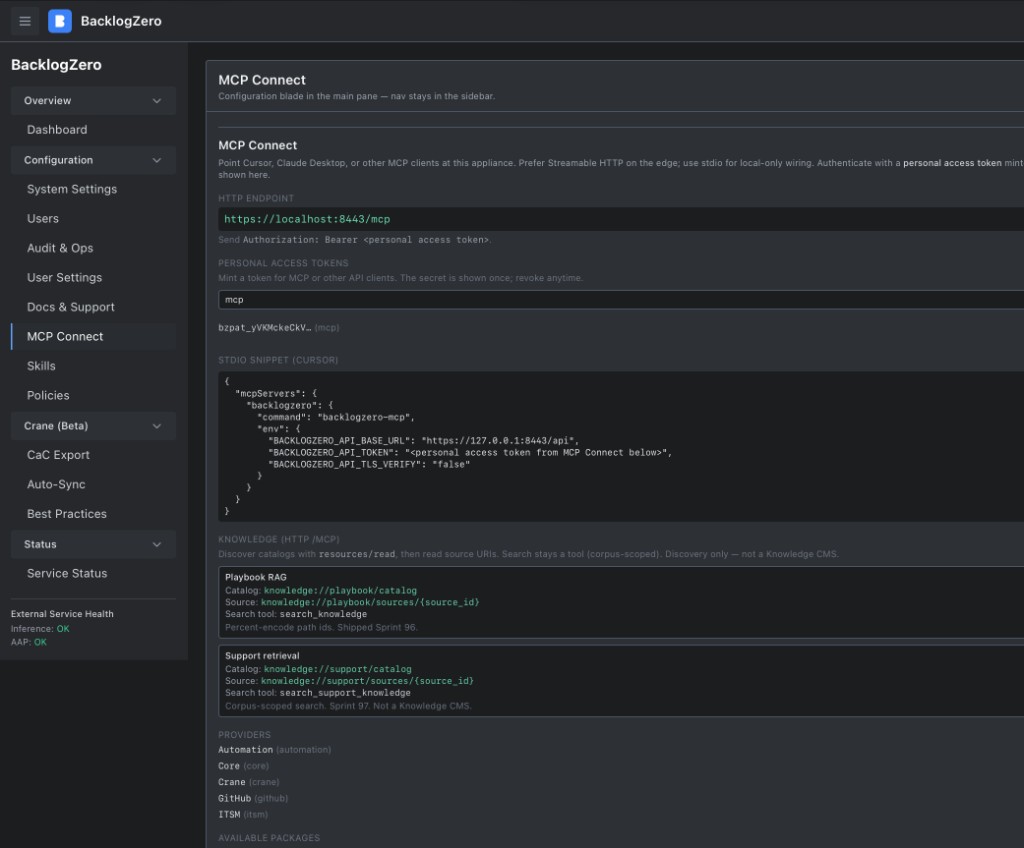
Task: Open Service Status page
Action: (x=93, y=573)
